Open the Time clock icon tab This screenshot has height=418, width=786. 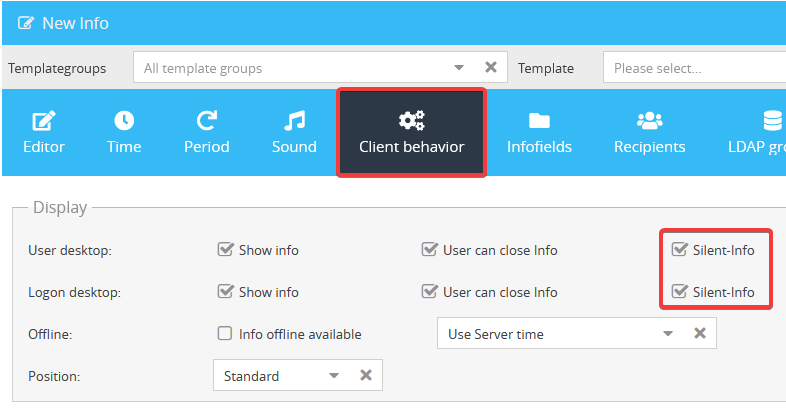point(124,121)
